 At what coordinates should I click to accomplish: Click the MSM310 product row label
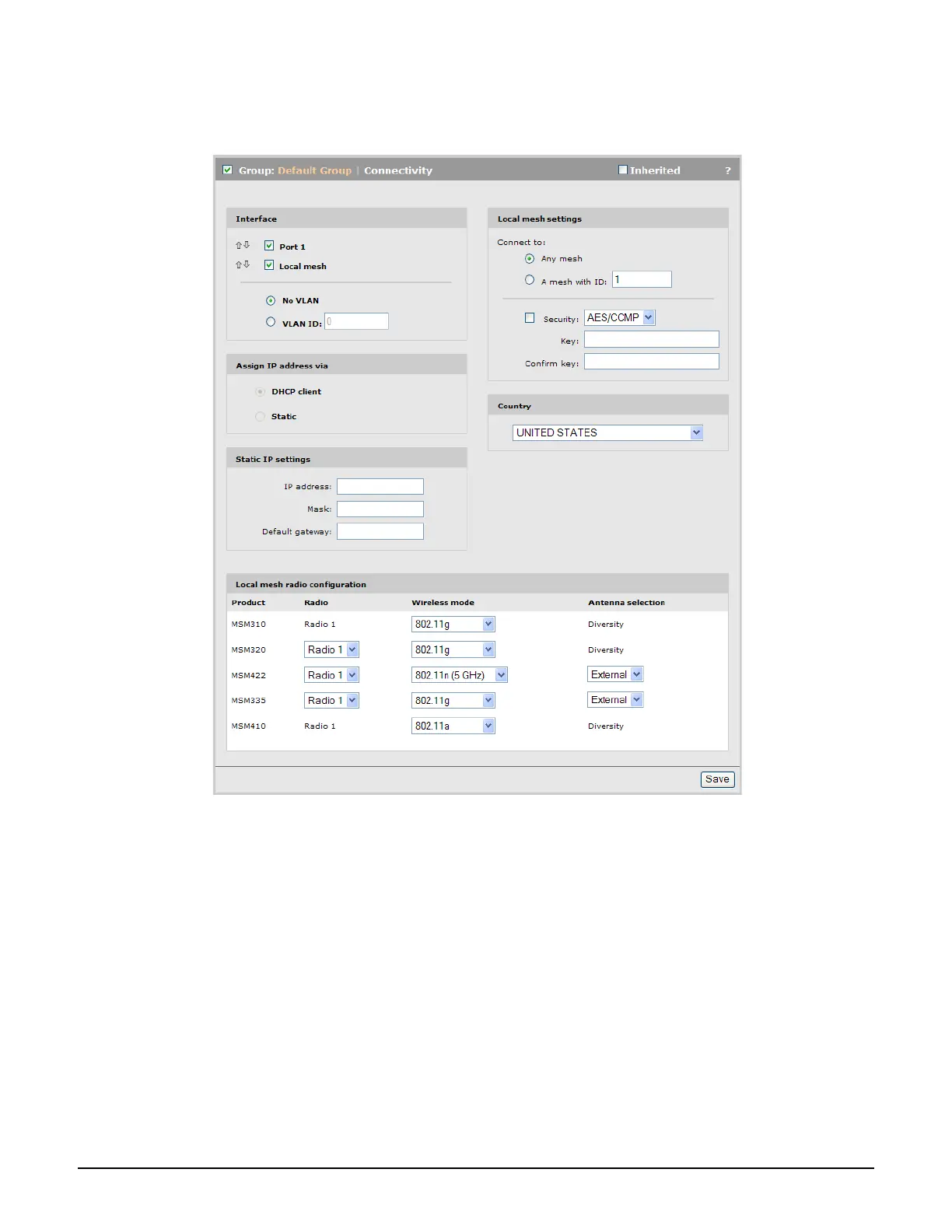pos(248,625)
